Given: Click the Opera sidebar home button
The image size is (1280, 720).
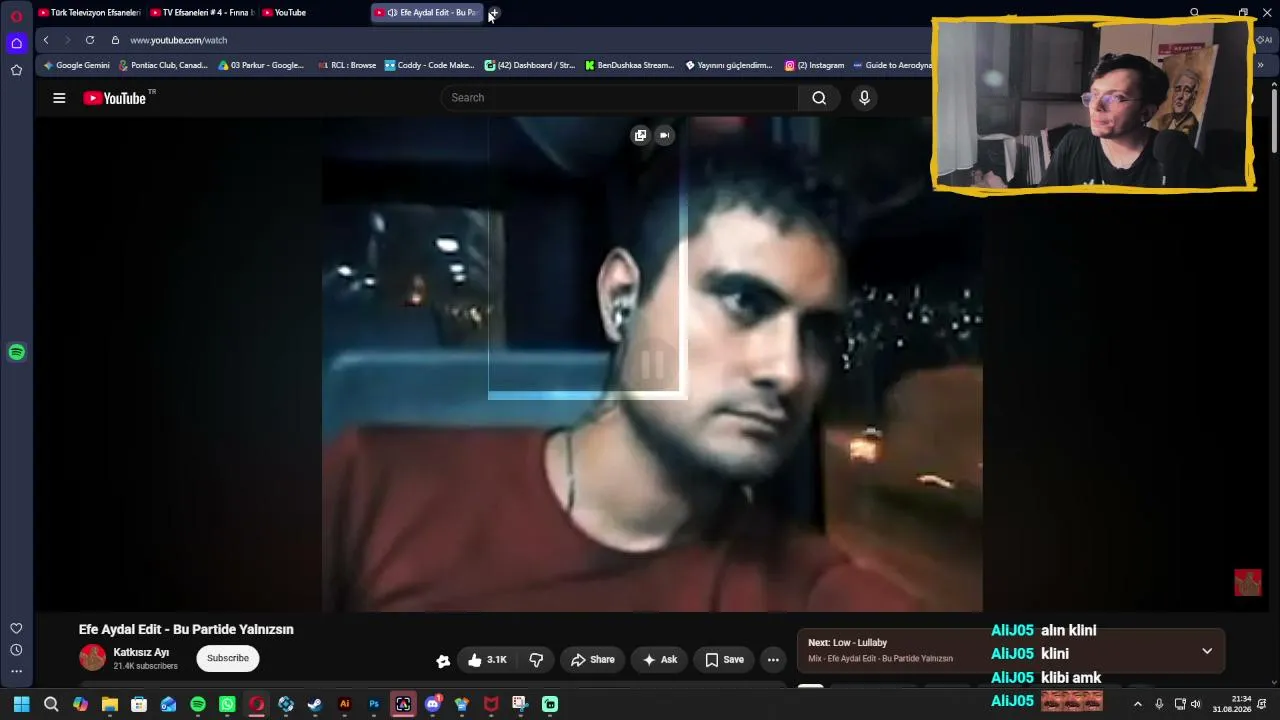Looking at the screenshot, I should pyautogui.click(x=16, y=43).
